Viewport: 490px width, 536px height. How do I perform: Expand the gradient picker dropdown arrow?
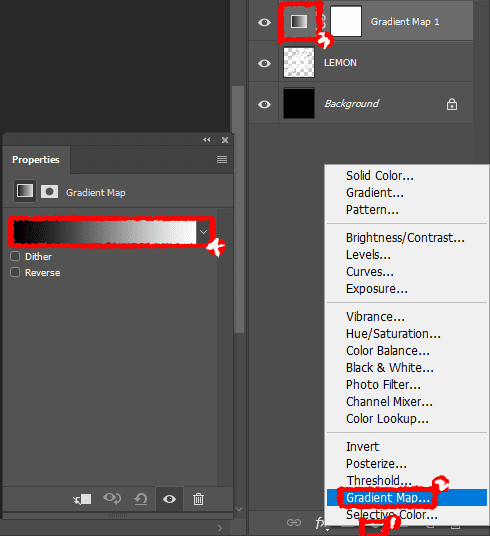[x=203, y=232]
